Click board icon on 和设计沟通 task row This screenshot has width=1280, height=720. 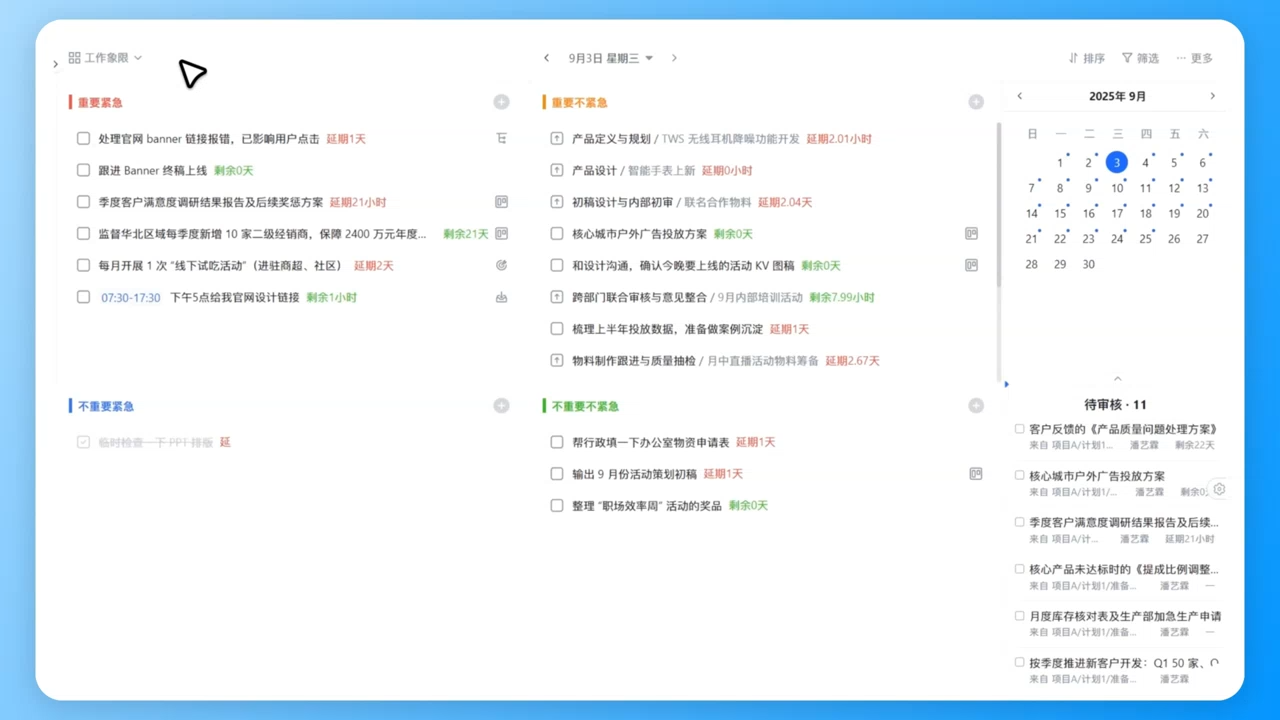pyautogui.click(x=971, y=266)
